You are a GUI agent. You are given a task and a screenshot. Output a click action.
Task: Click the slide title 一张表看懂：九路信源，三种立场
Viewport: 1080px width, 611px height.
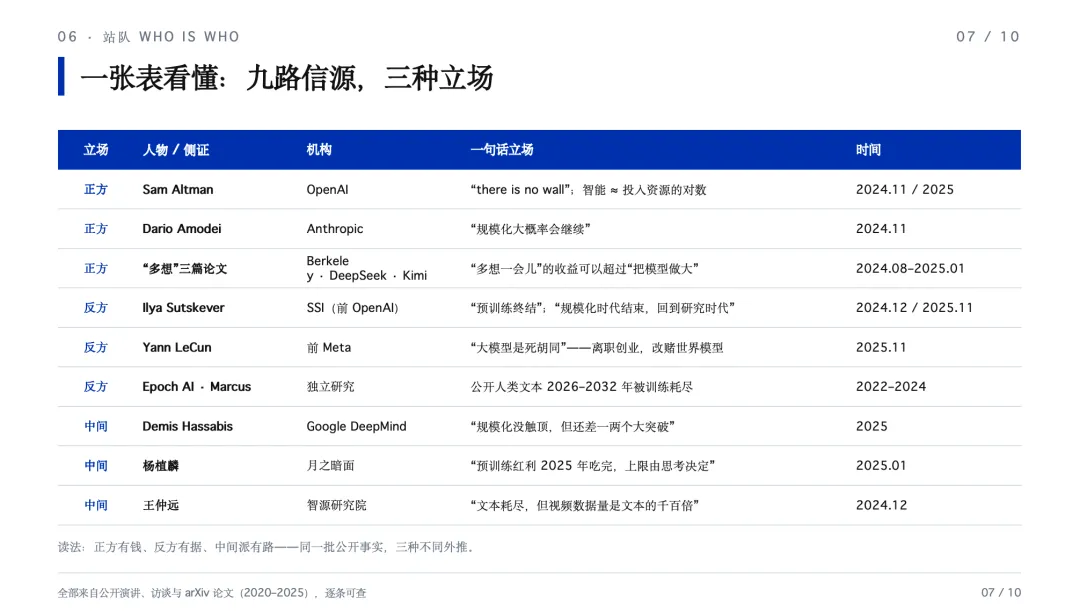(x=287, y=77)
